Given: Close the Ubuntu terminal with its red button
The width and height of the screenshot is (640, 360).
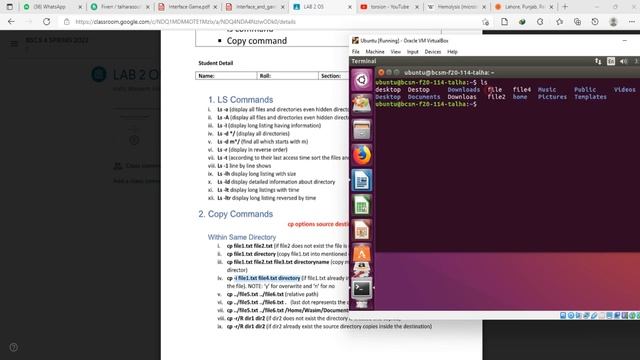Looking at the screenshot, I should (381, 72).
